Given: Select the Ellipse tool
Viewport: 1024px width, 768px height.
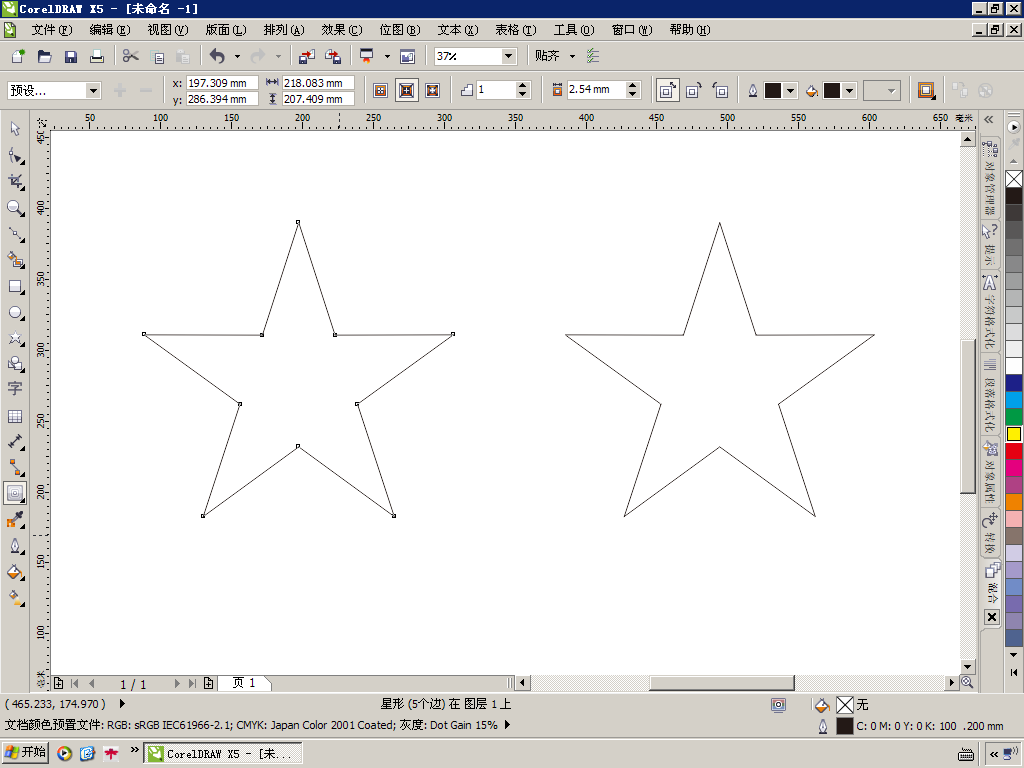Looking at the screenshot, I should tap(15, 312).
